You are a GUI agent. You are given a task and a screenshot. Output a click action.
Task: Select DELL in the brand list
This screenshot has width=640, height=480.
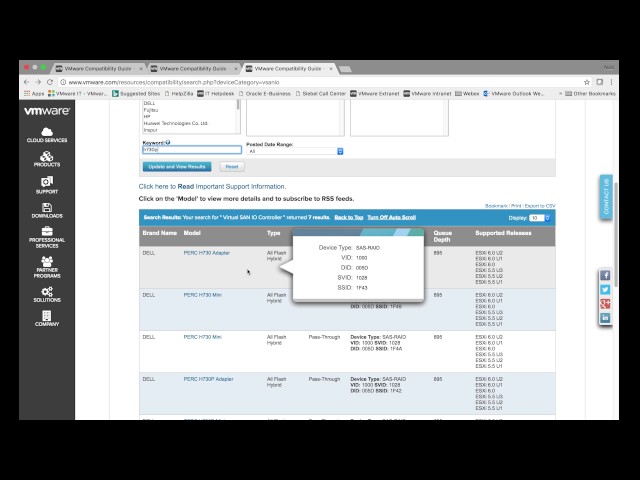tap(149, 103)
